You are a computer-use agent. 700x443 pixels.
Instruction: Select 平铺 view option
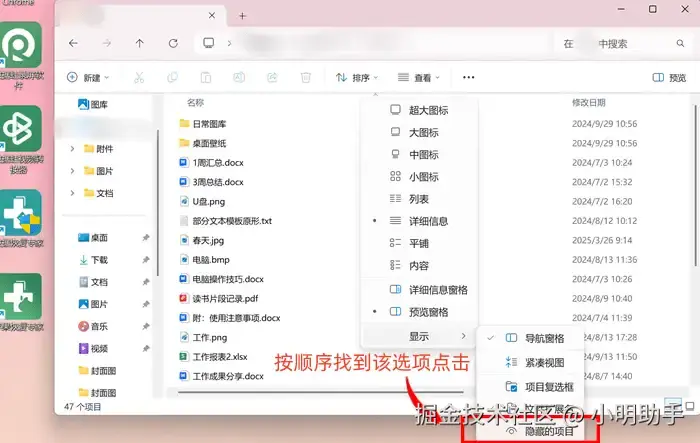[419, 243]
